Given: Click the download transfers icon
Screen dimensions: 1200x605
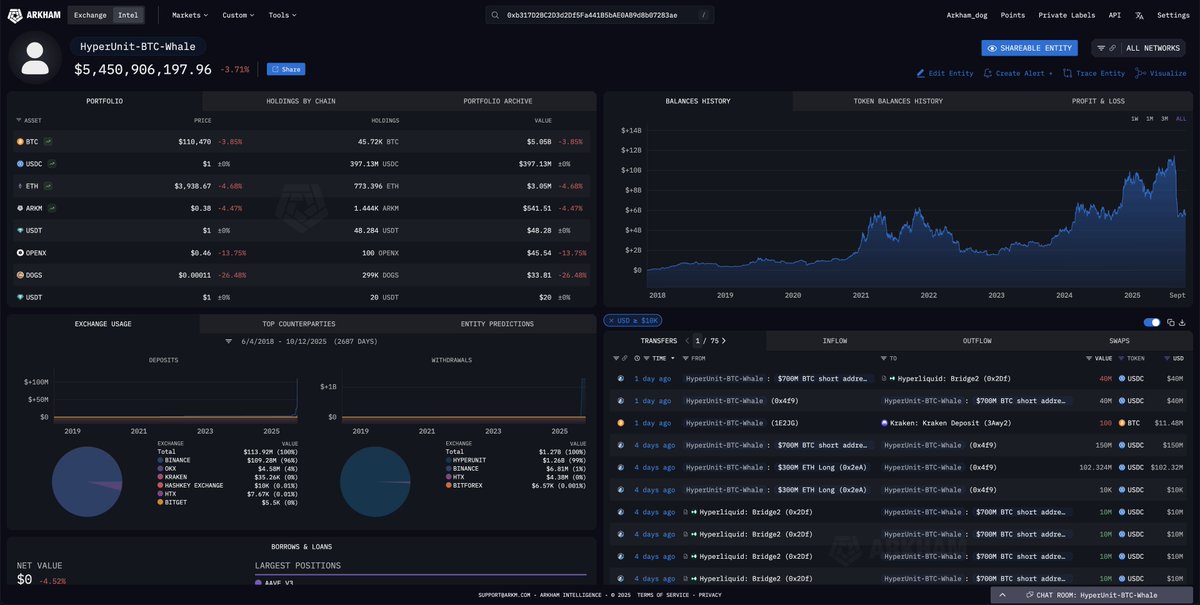Looking at the screenshot, I should [x=1183, y=322].
